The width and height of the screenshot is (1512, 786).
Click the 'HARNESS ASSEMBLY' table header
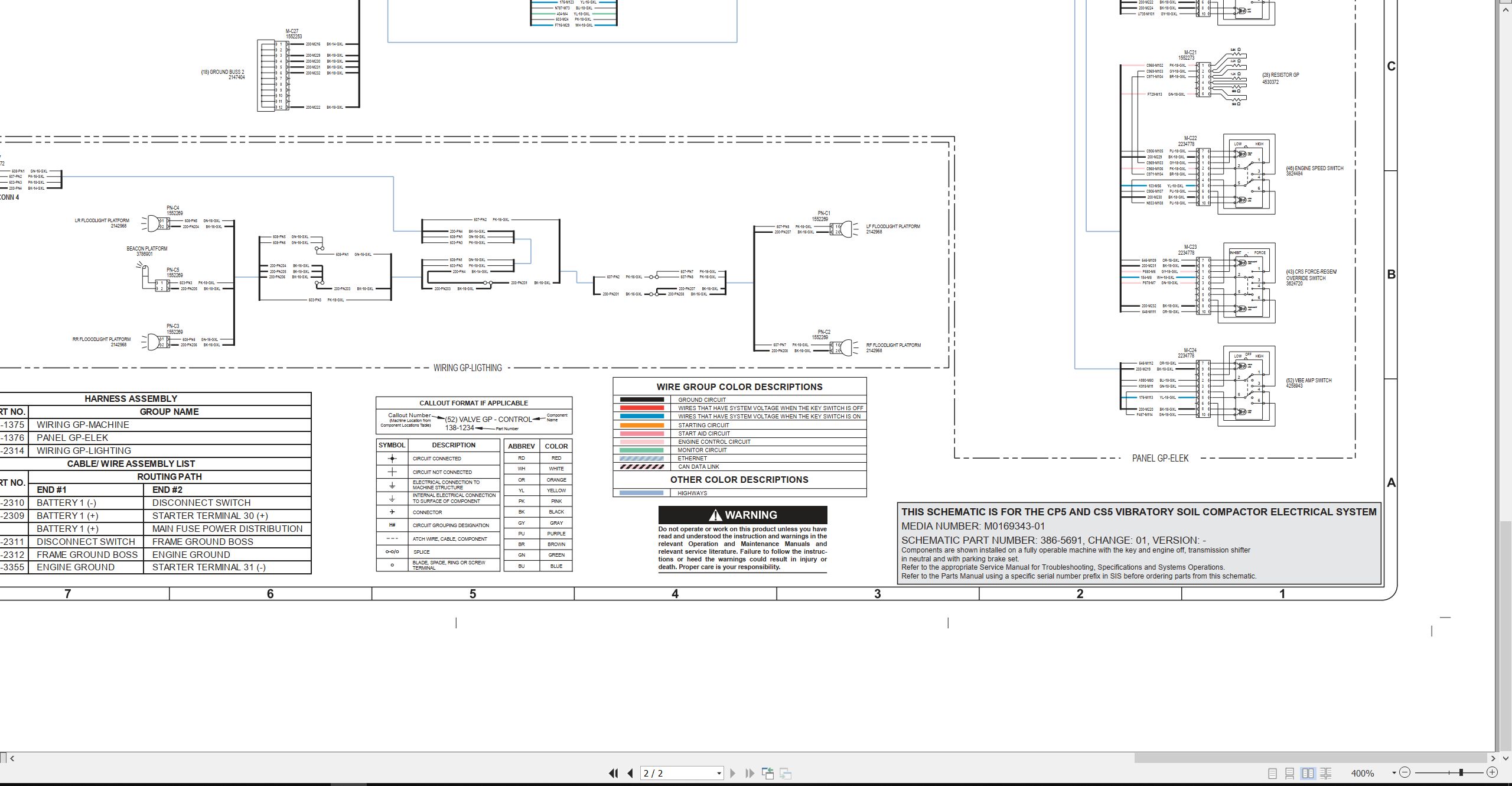tap(131, 399)
